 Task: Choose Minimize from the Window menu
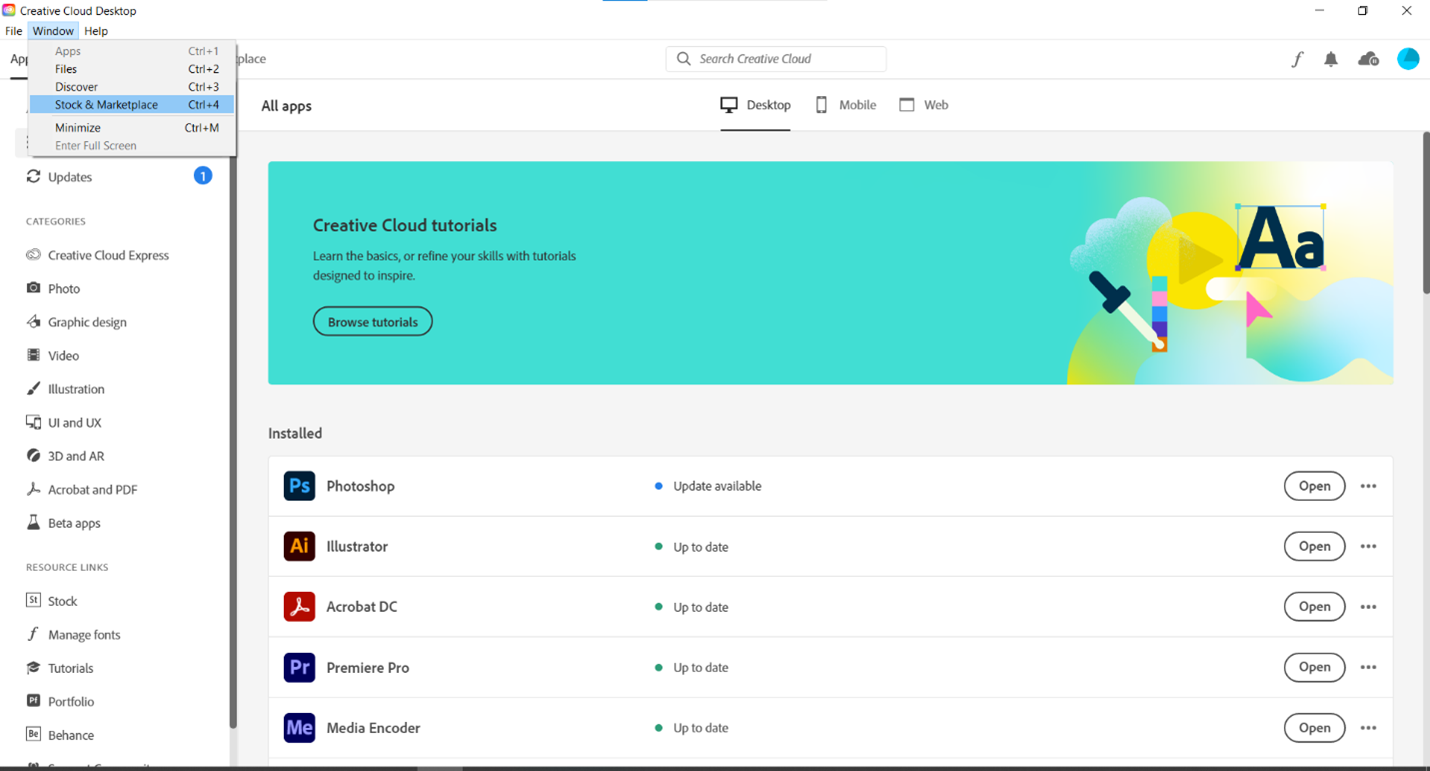(132, 127)
